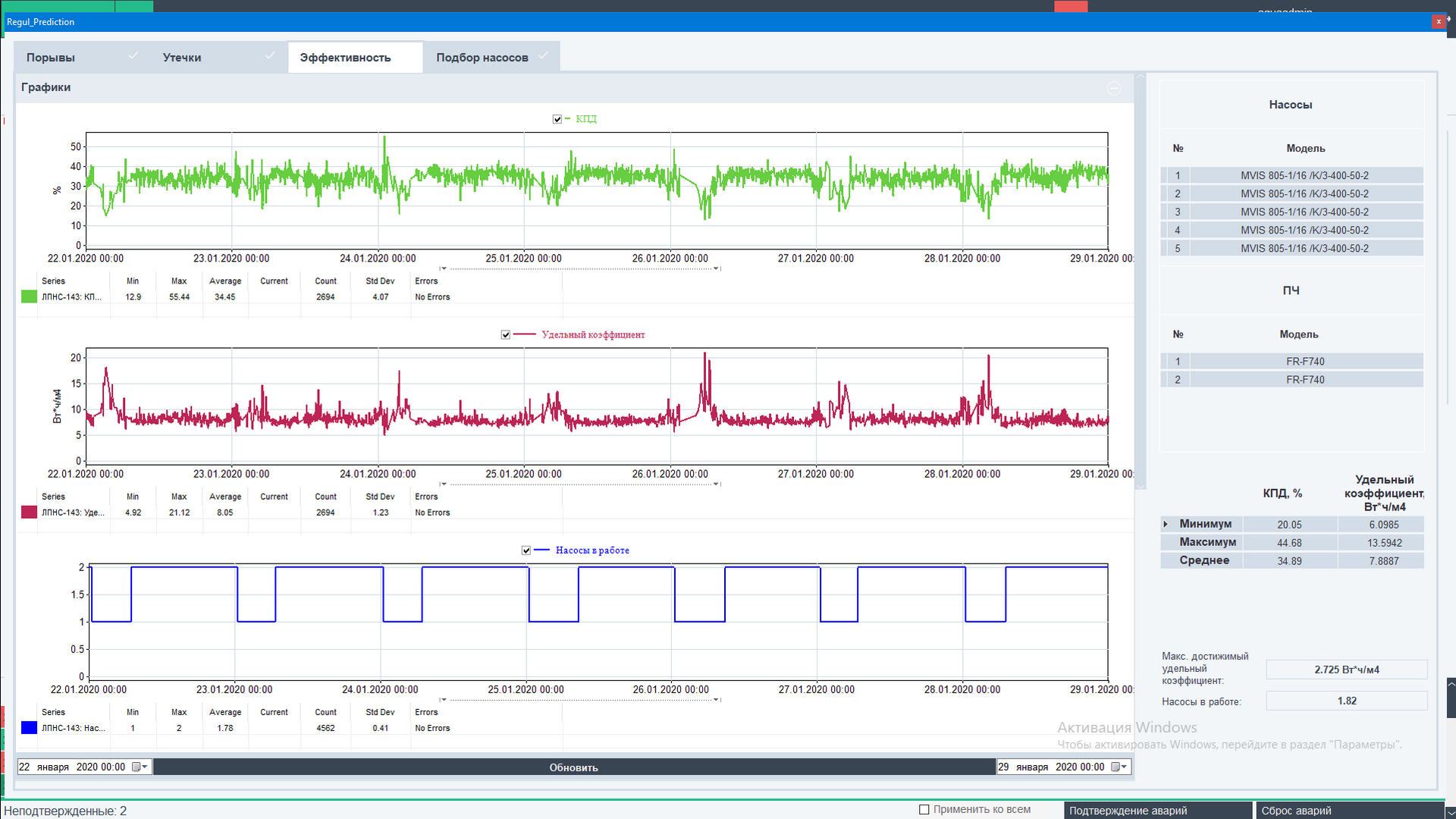
Task: Click the scroll-up arrow above the charts scrollbar
Action: click(x=1140, y=77)
